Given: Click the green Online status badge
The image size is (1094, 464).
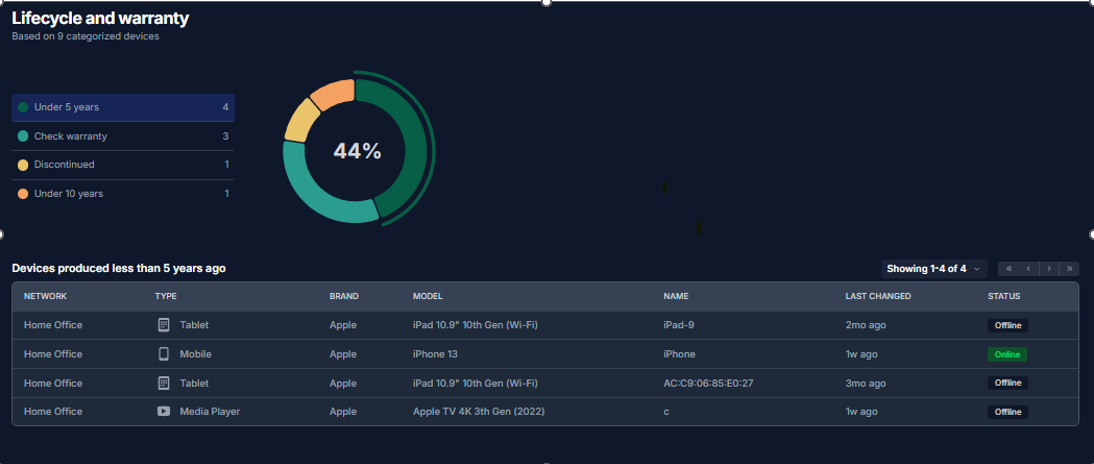Looking at the screenshot, I should click(x=1007, y=354).
